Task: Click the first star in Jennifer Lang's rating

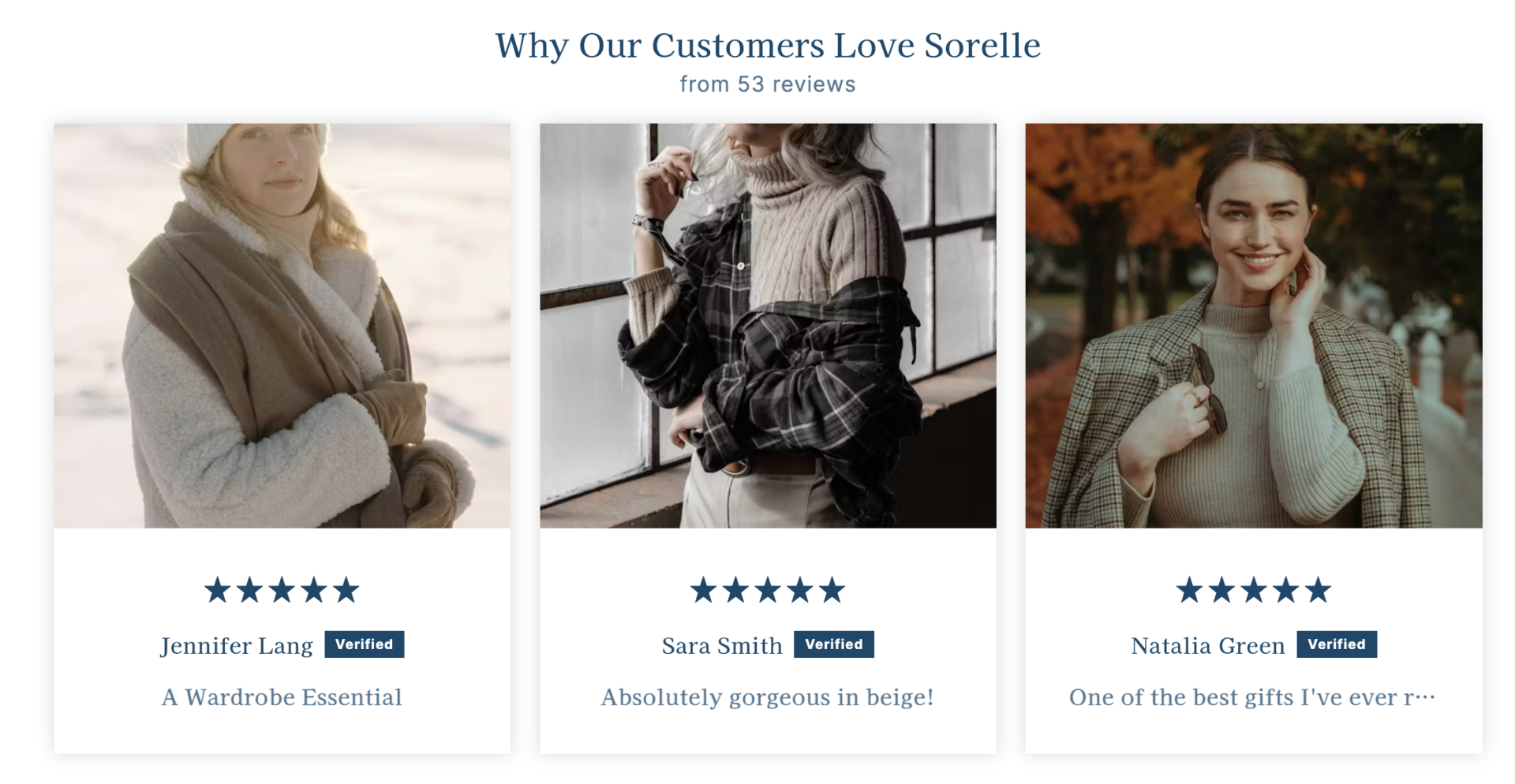Action: [217, 590]
